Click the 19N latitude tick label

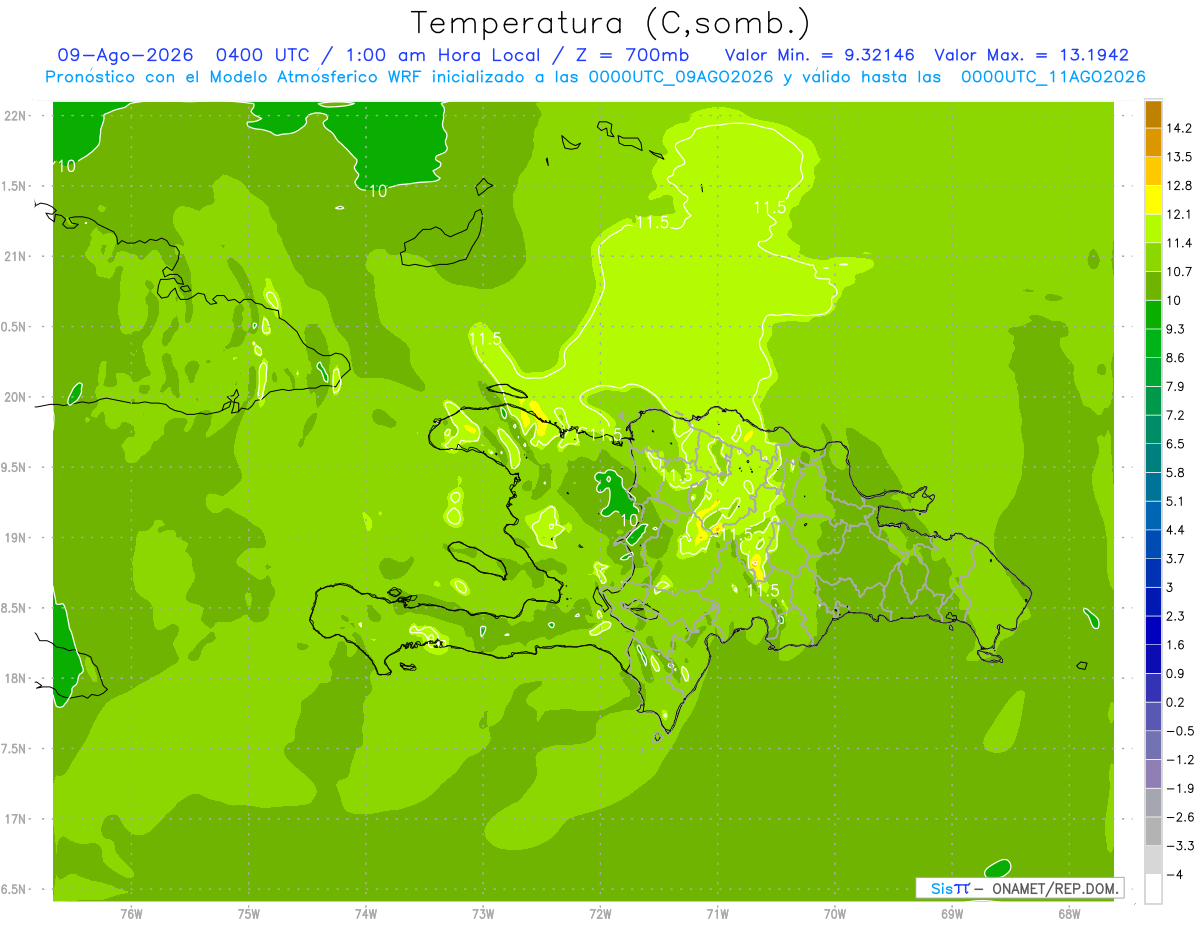[x=15, y=538]
